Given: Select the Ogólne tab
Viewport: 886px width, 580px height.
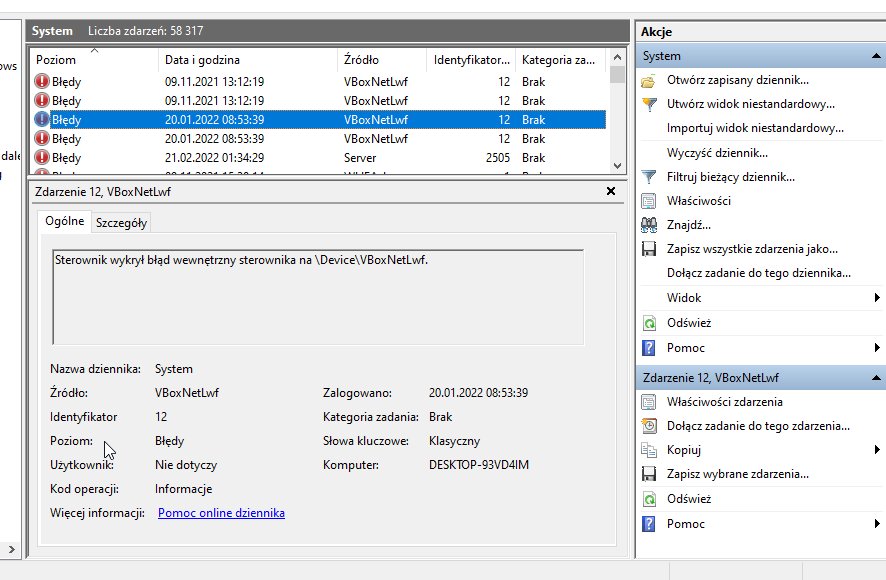Looking at the screenshot, I should click(x=64, y=221).
